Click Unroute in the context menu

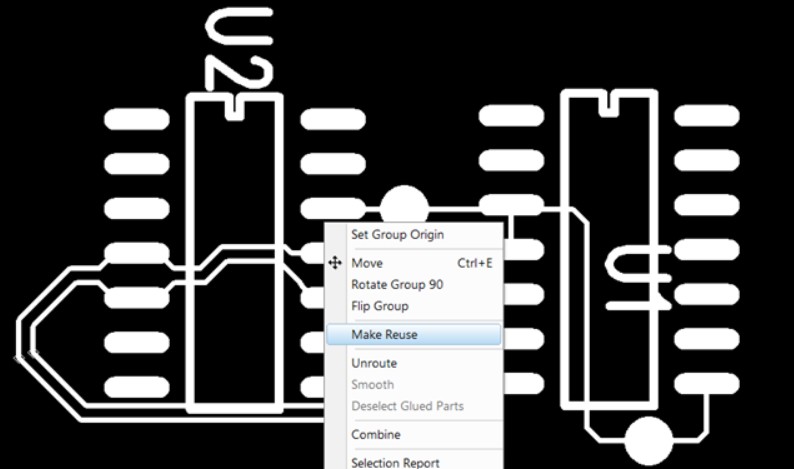[x=374, y=364]
